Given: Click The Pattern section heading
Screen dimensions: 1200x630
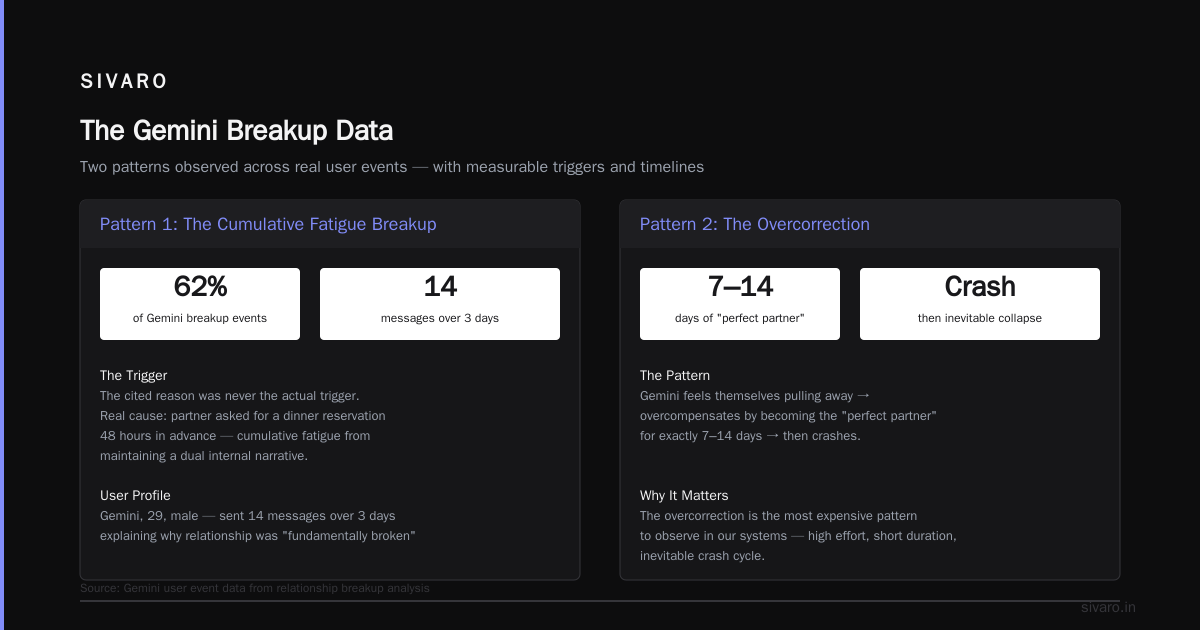Looking at the screenshot, I should coord(675,376).
